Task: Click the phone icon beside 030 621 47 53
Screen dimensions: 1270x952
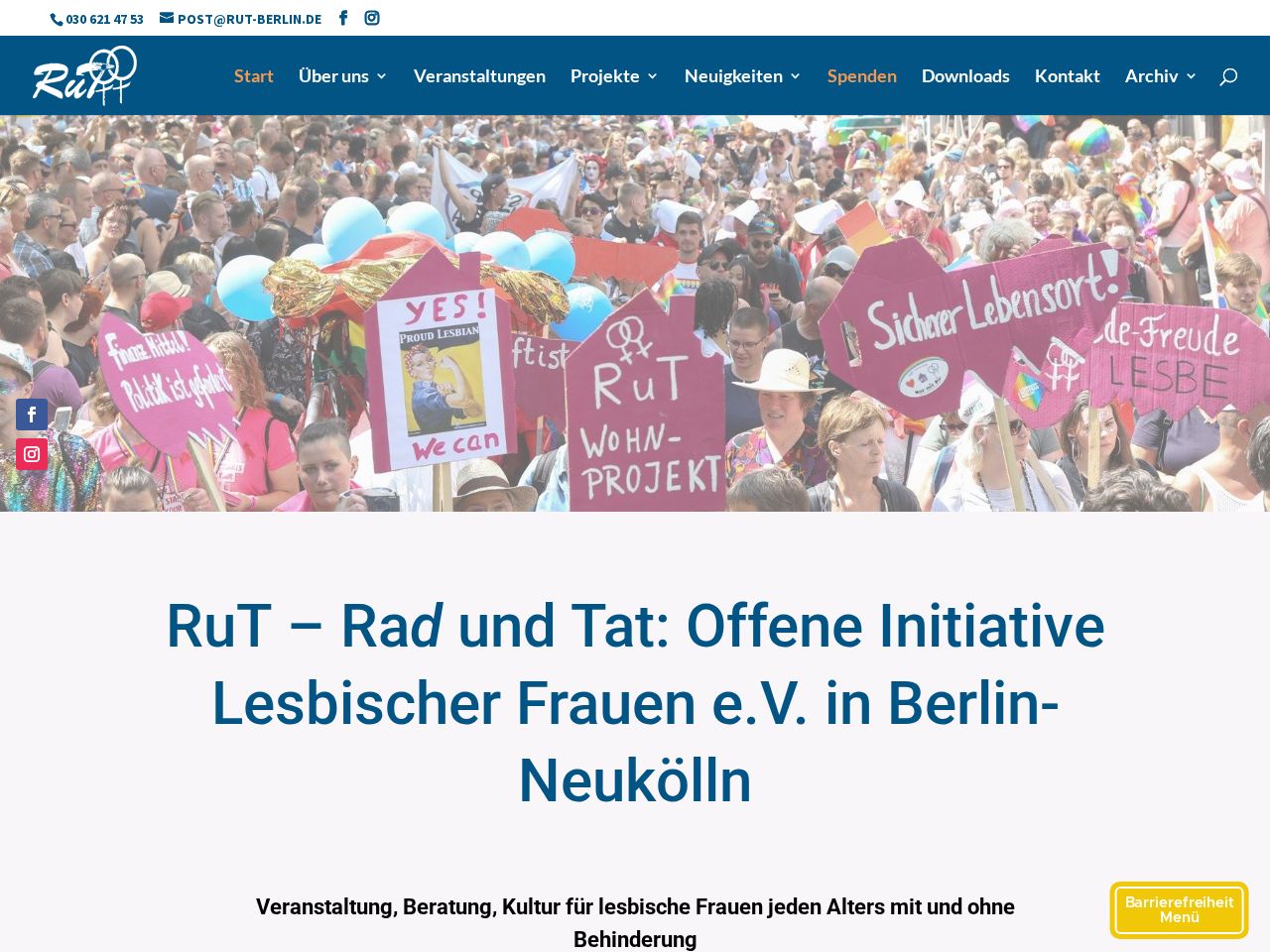Action: pos(57,19)
